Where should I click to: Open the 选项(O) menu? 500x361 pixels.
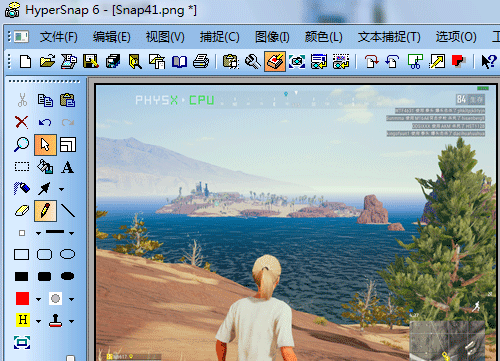(x=456, y=37)
